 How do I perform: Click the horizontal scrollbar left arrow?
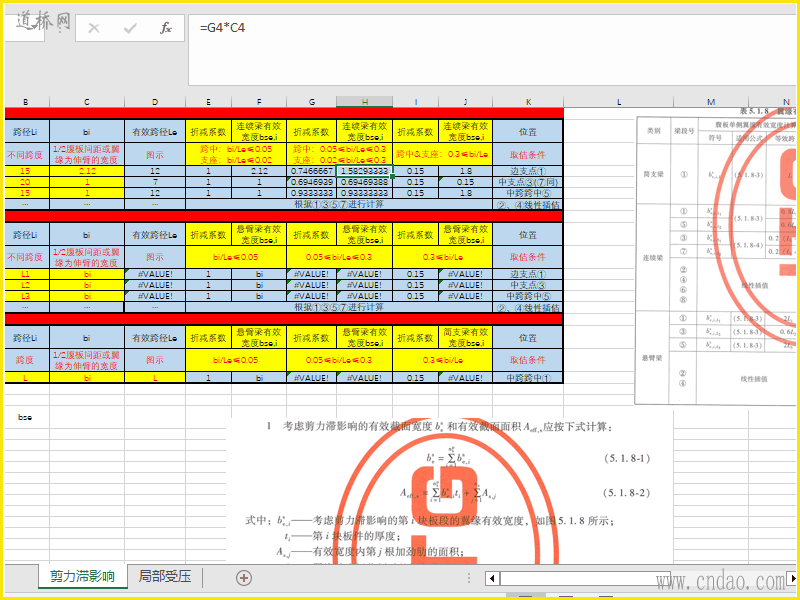[x=492, y=579]
